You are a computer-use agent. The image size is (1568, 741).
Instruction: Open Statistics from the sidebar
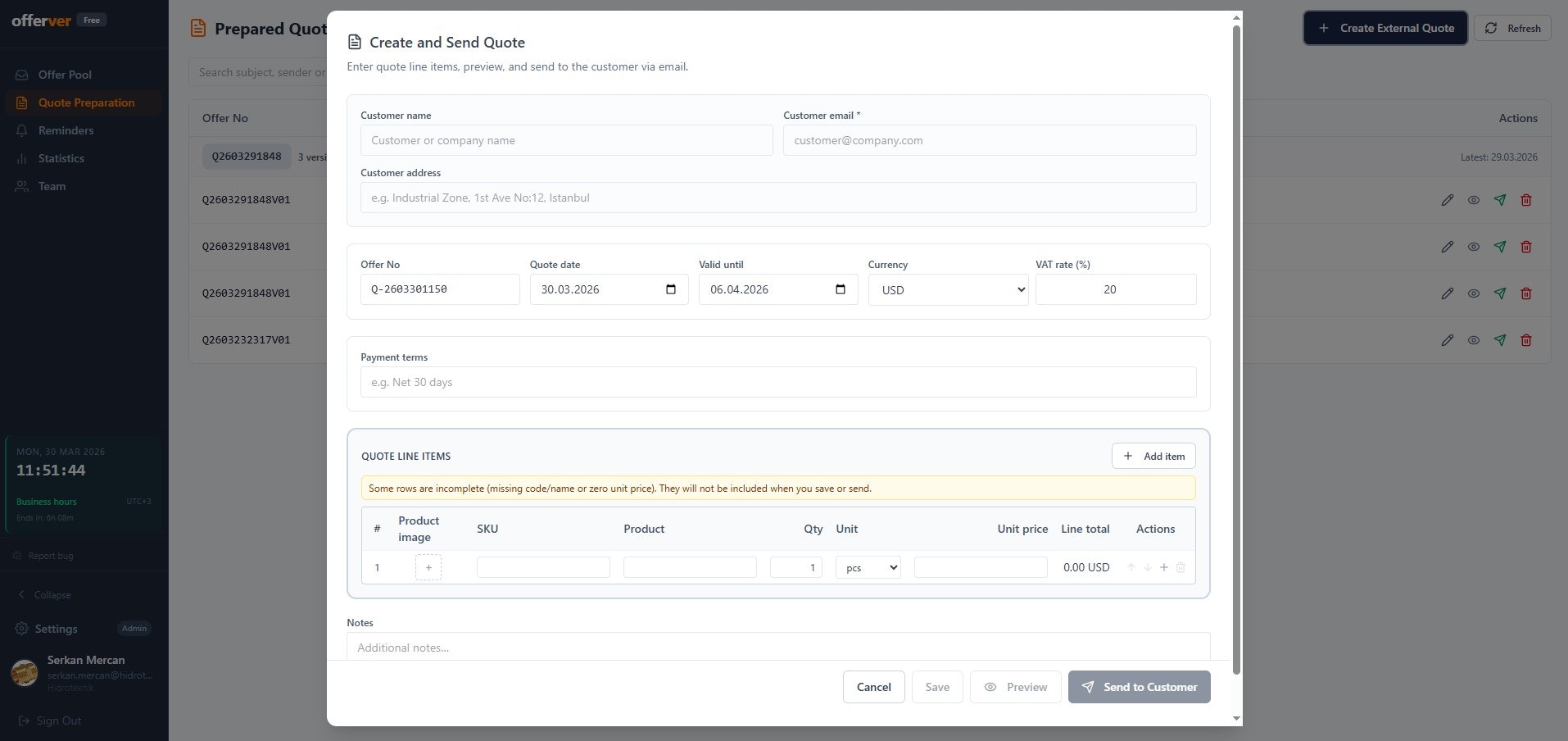pos(61,158)
